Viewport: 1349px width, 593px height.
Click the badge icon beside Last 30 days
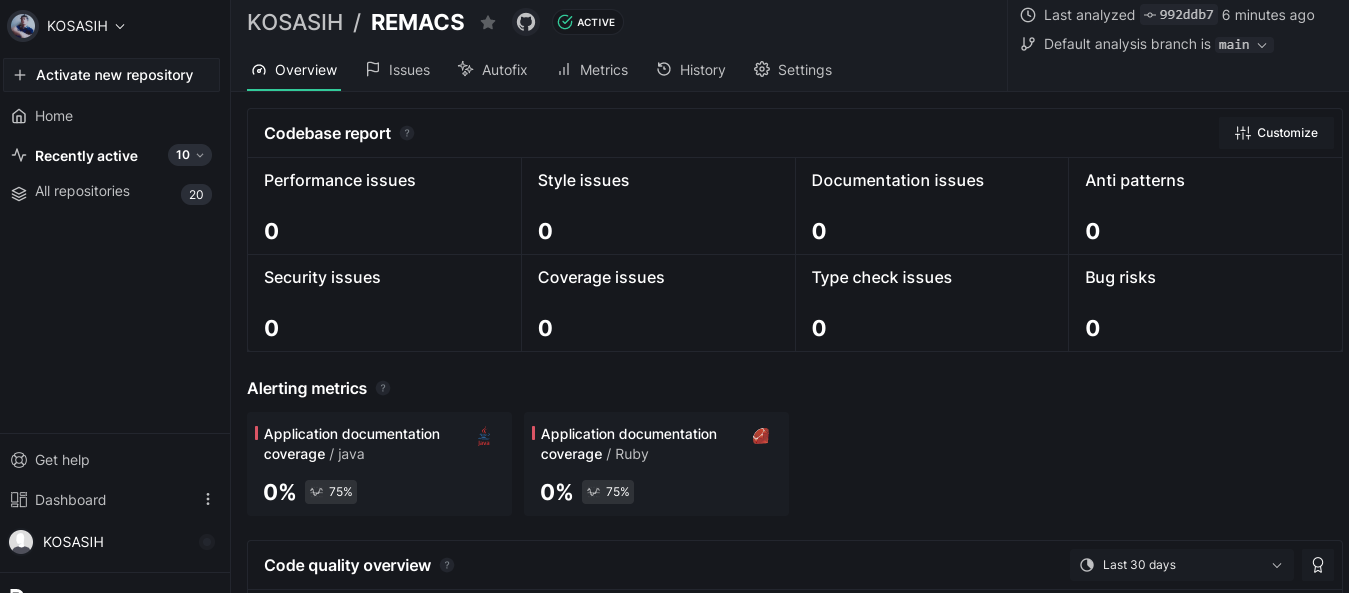(x=1318, y=565)
